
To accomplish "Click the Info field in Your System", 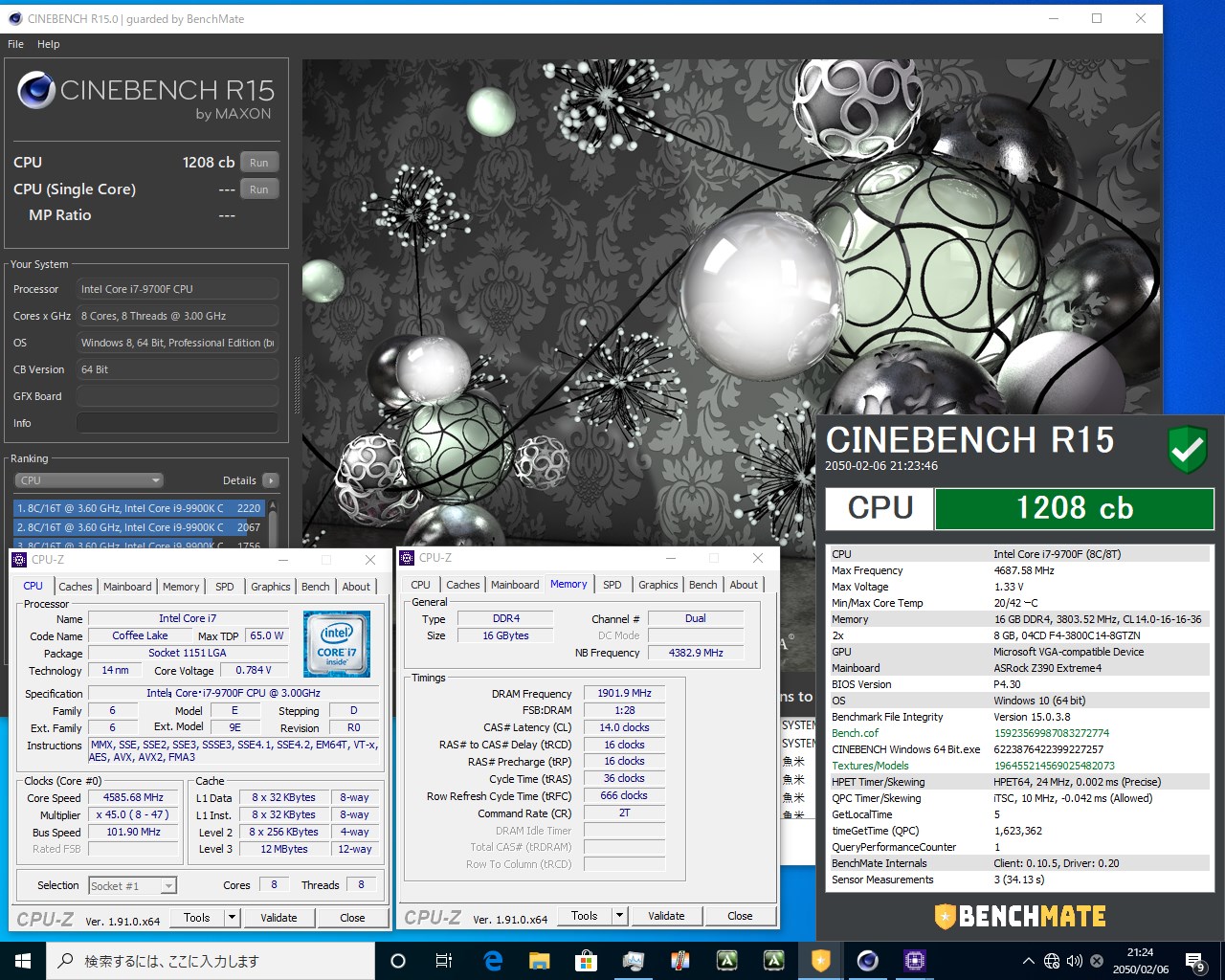I will click(x=177, y=423).
